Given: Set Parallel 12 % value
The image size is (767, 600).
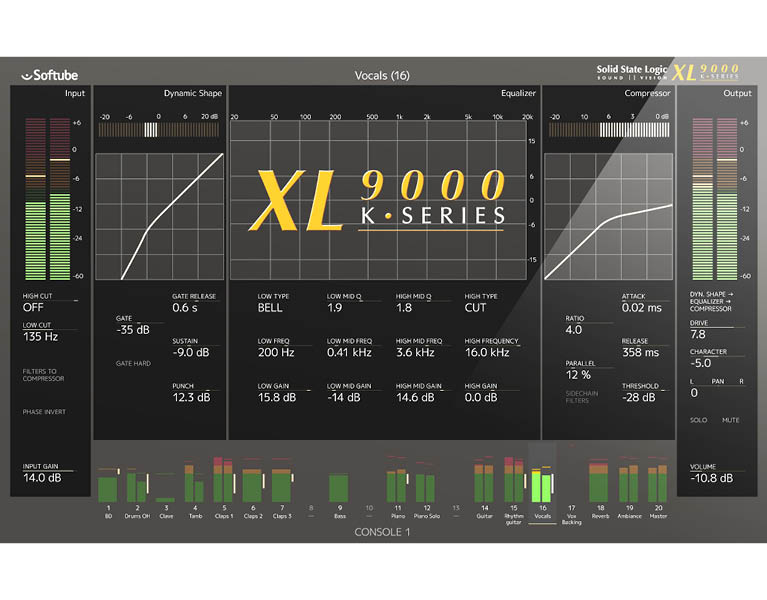Looking at the screenshot, I should (x=578, y=375).
